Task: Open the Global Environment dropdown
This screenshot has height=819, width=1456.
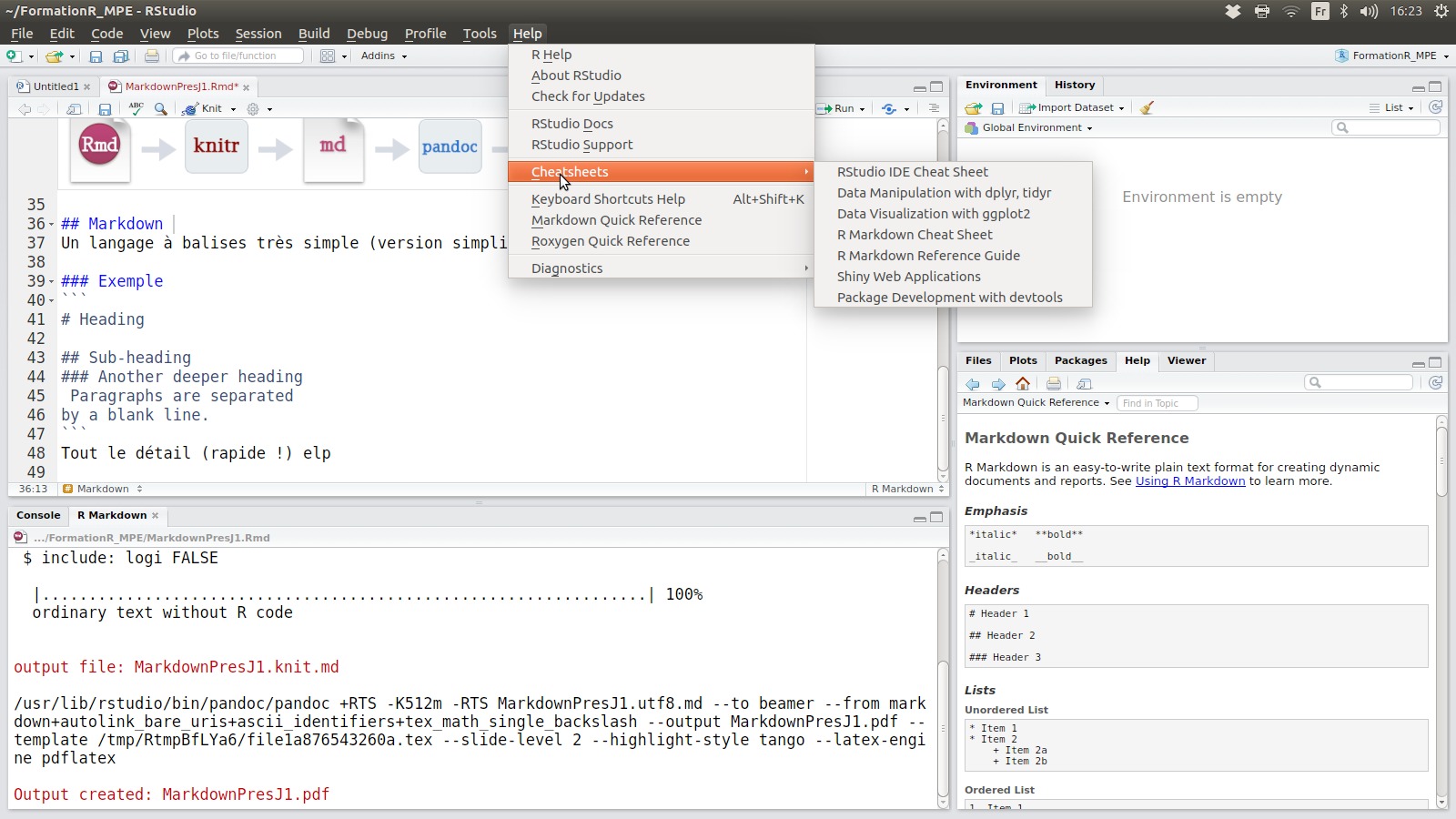Action: [x=1028, y=128]
